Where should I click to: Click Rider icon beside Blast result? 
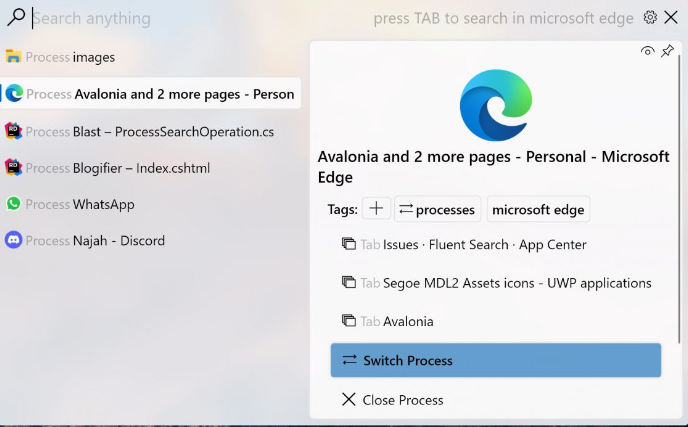(x=13, y=131)
